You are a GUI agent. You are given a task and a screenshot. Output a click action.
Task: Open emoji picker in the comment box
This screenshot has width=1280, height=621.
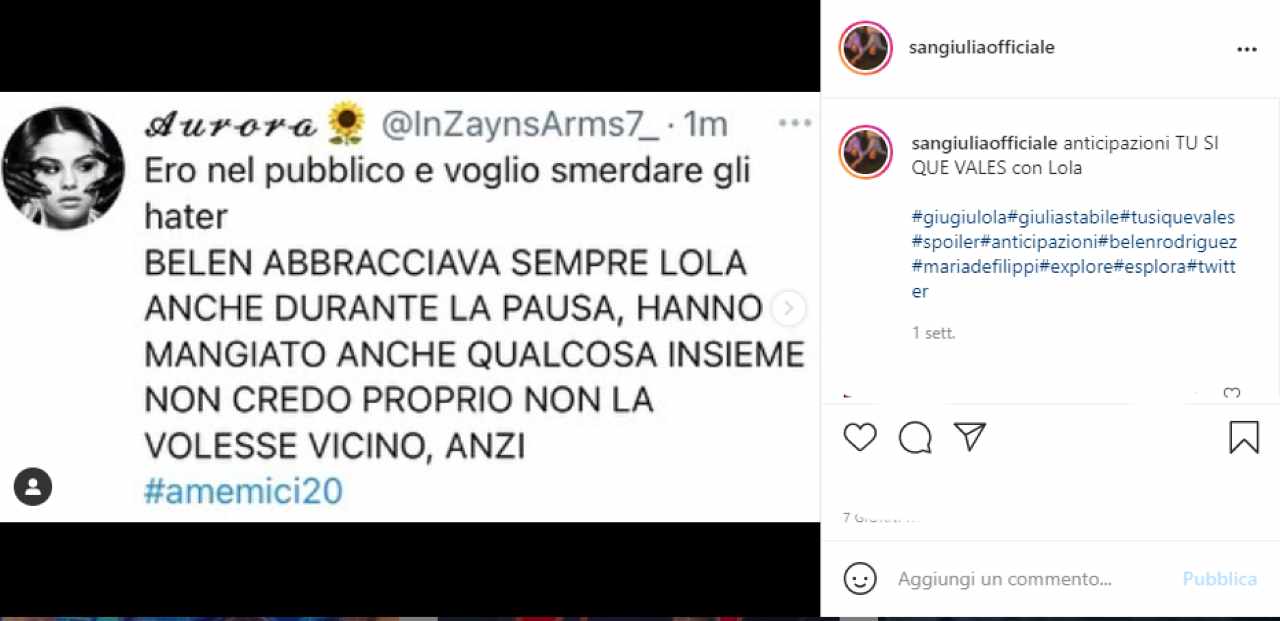(x=860, y=578)
